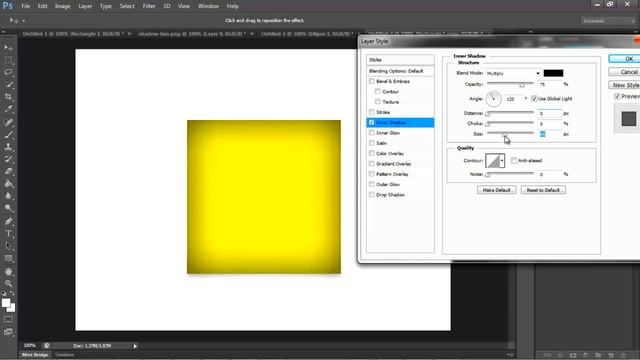Enable the Outer Glow checkbox
This screenshot has height=360, width=640.
371,184
